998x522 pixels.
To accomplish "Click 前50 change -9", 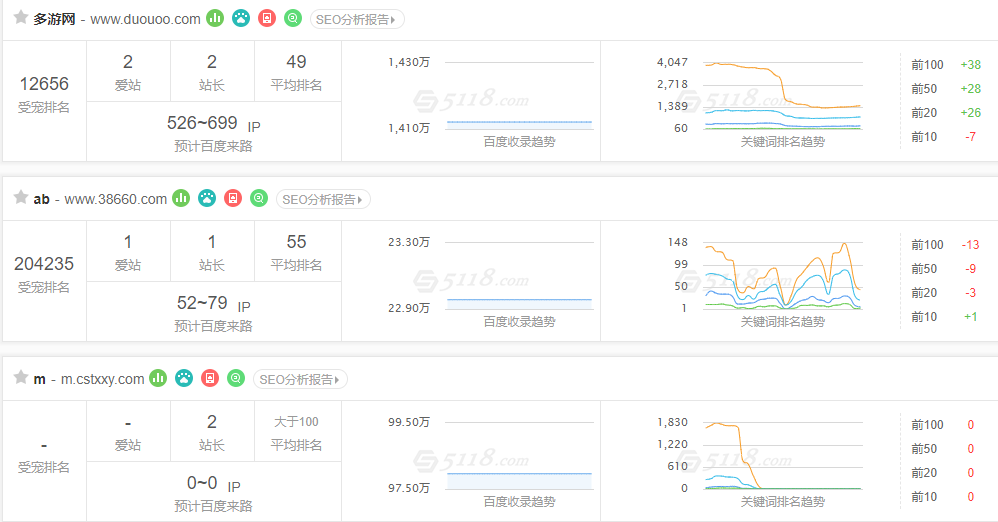I will pos(971,269).
